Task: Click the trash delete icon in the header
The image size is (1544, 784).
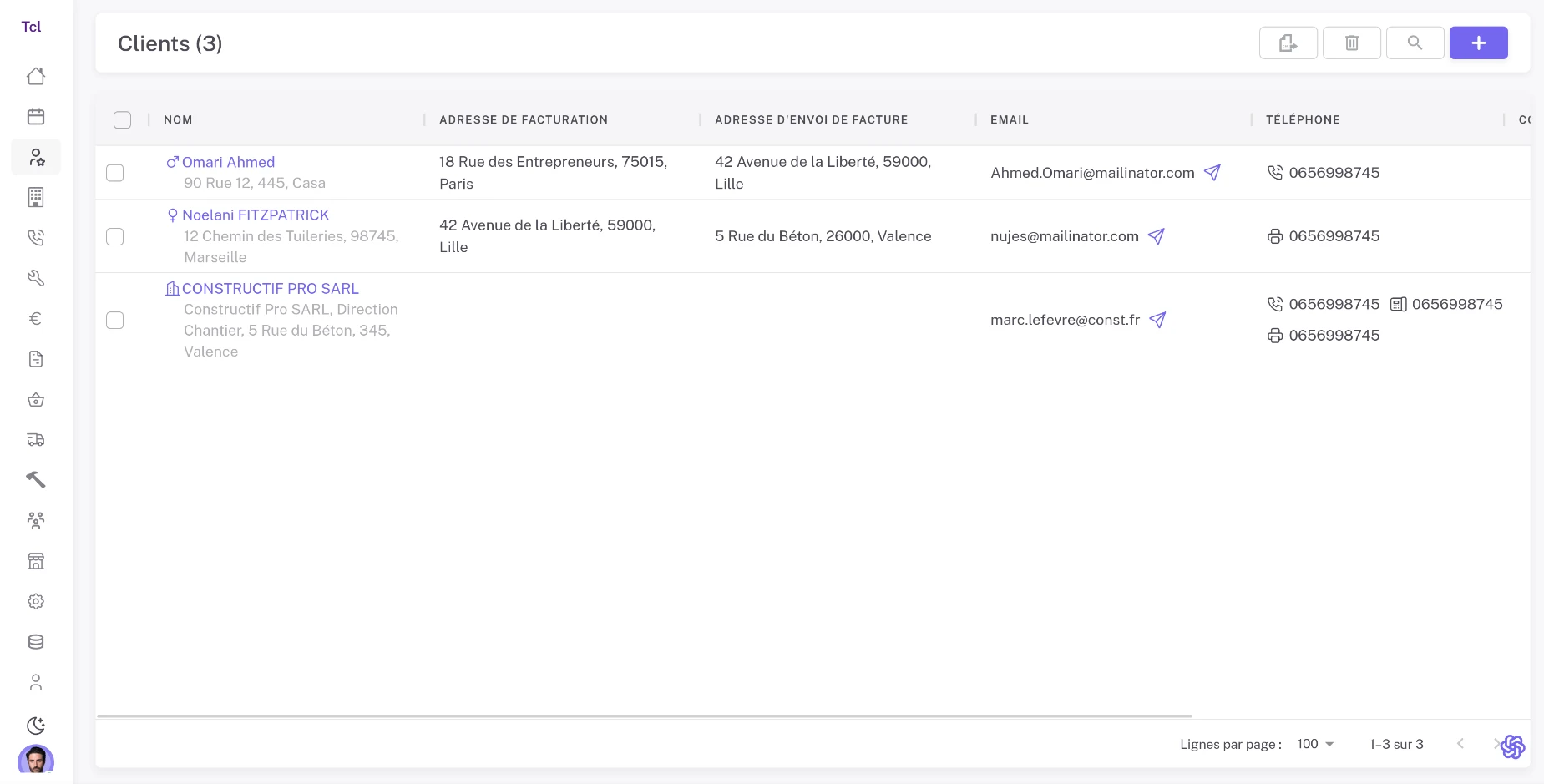Action: pyautogui.click(x=1351, y=43)
